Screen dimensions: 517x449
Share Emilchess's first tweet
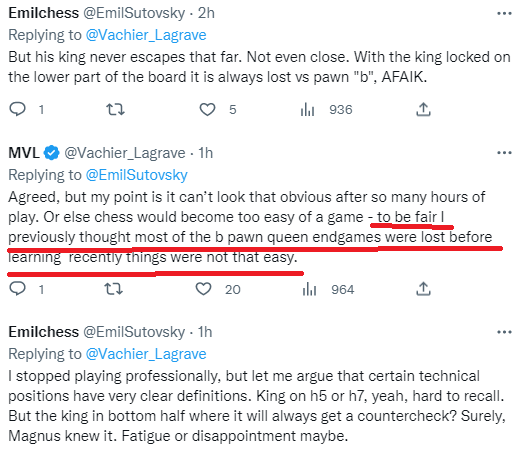423,109
